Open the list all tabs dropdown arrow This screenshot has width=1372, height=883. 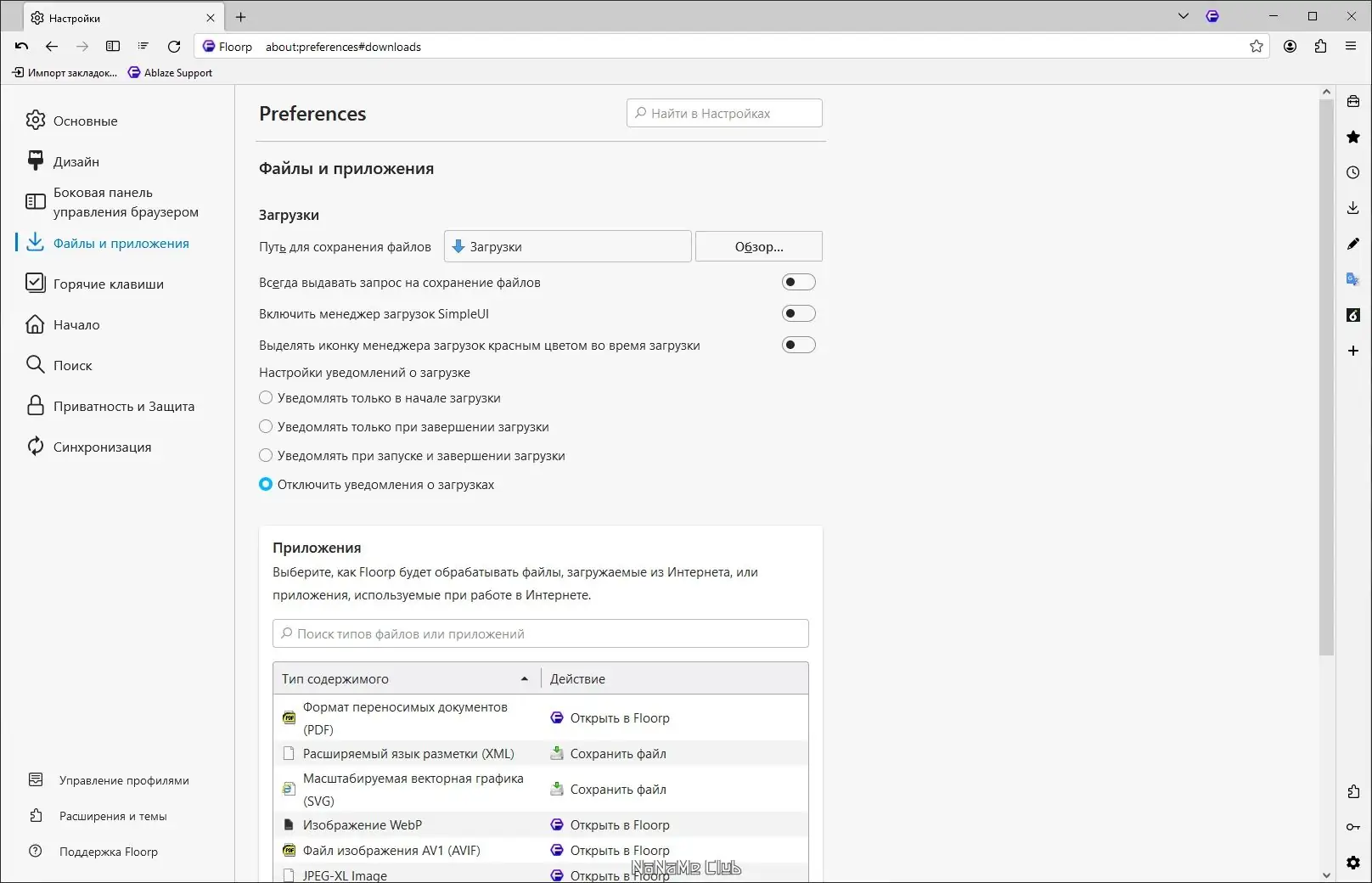pos(1184,16)
